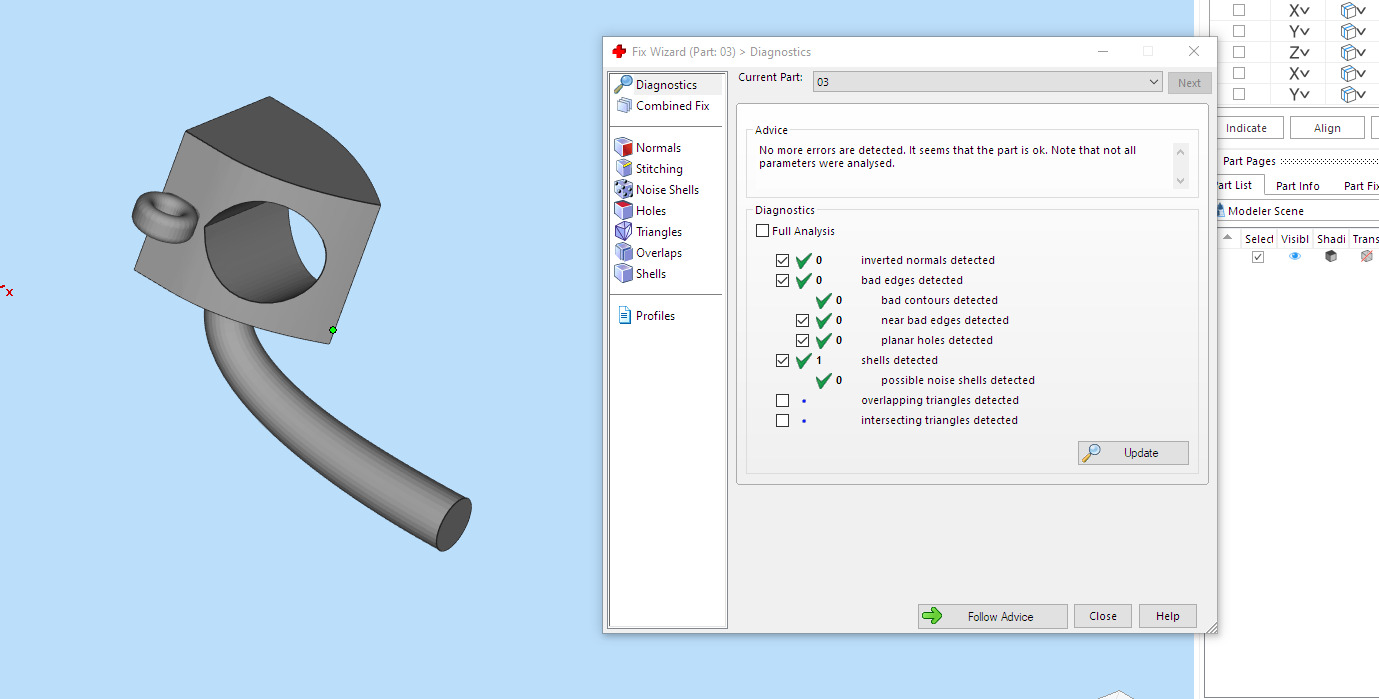Click the Update button

pyautogui.click(x=1133, y=453)
